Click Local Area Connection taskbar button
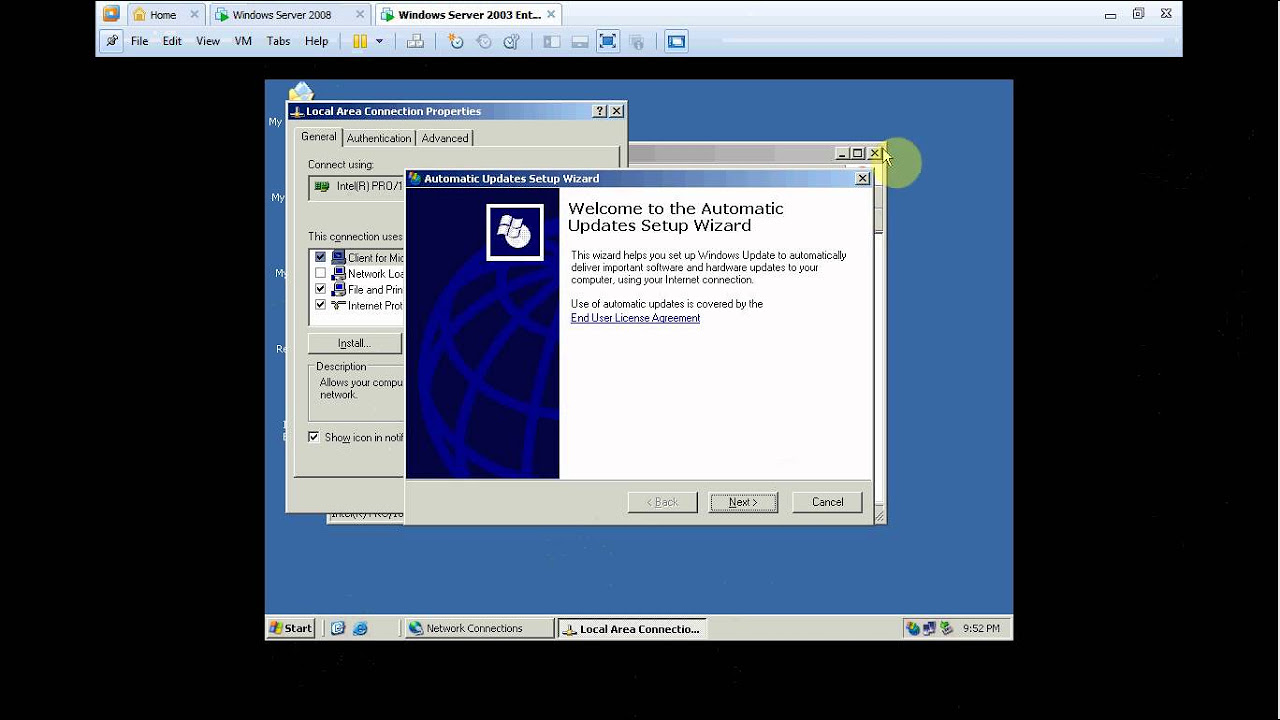 632,629
